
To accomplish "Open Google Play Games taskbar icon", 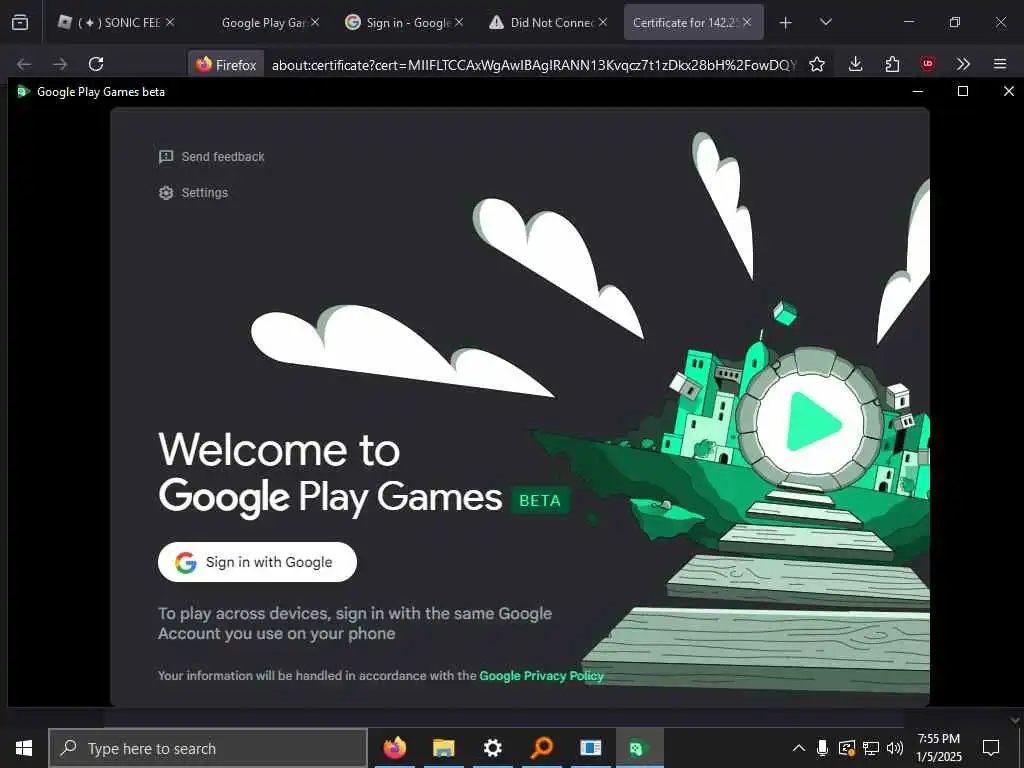I will 637,748.
